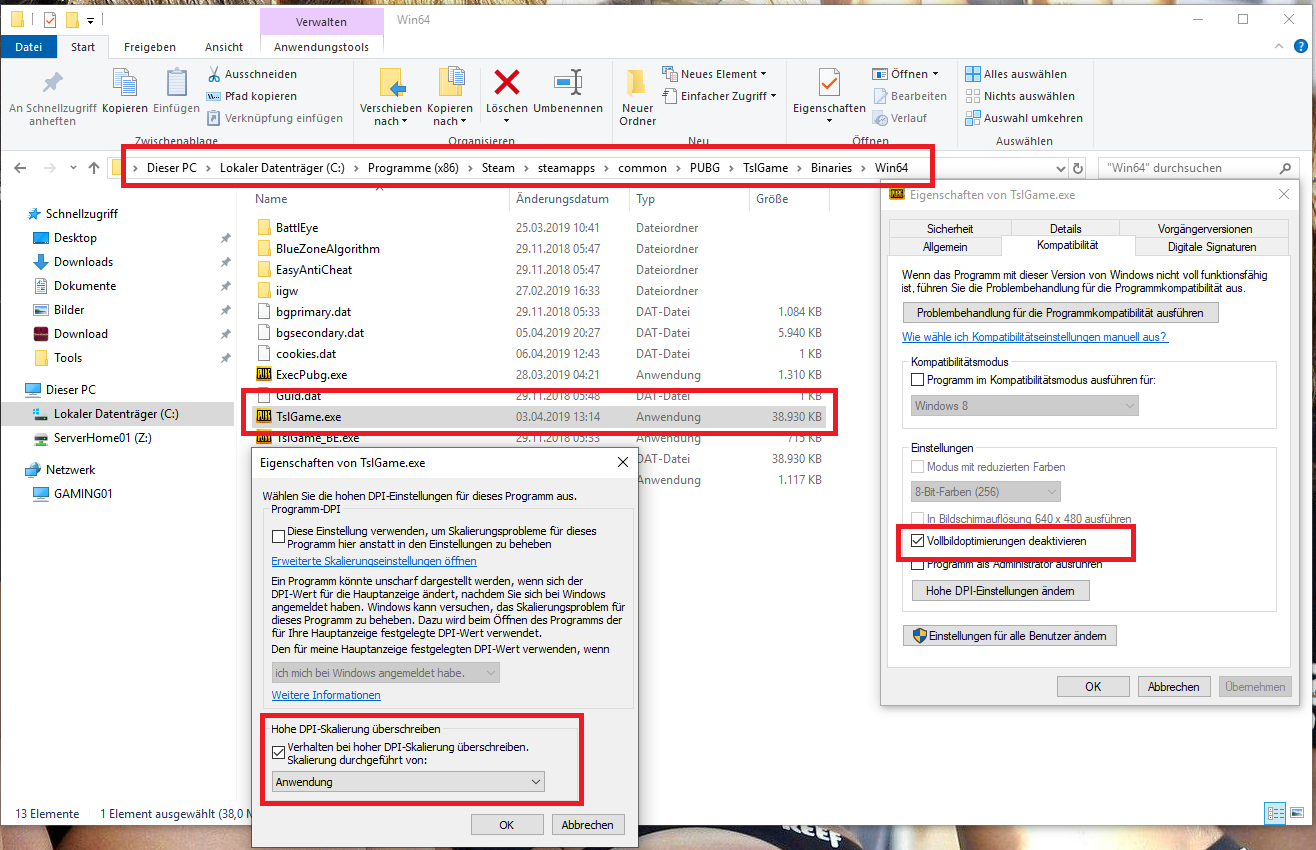Screen dimensions: 1316x850
Task: Enable Programm im Kompatibilitätsmodus ausführen checkbox
Action: point(918,380)
